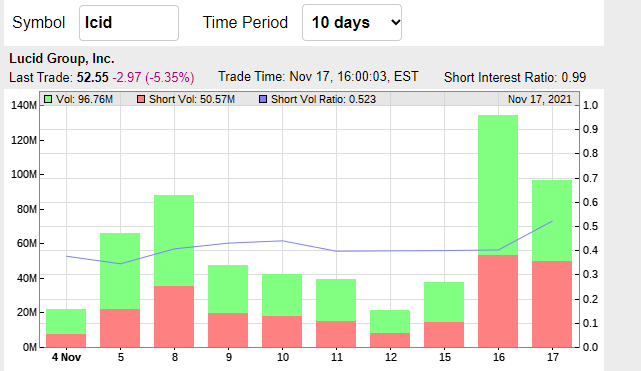This screenshot has width=641, height=371.
Task: Click the green volume bar for 12 Nov
Action: point(390,322)
